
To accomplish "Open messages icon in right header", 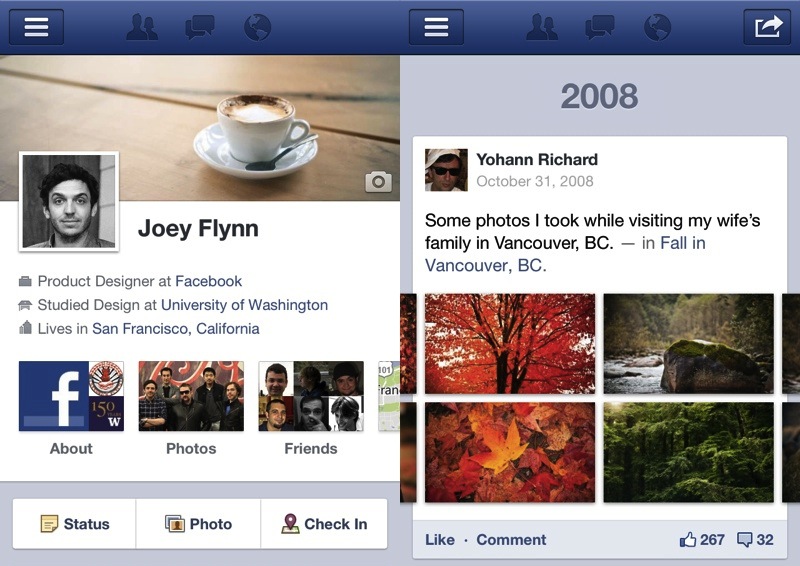I will tap(599, 27).
